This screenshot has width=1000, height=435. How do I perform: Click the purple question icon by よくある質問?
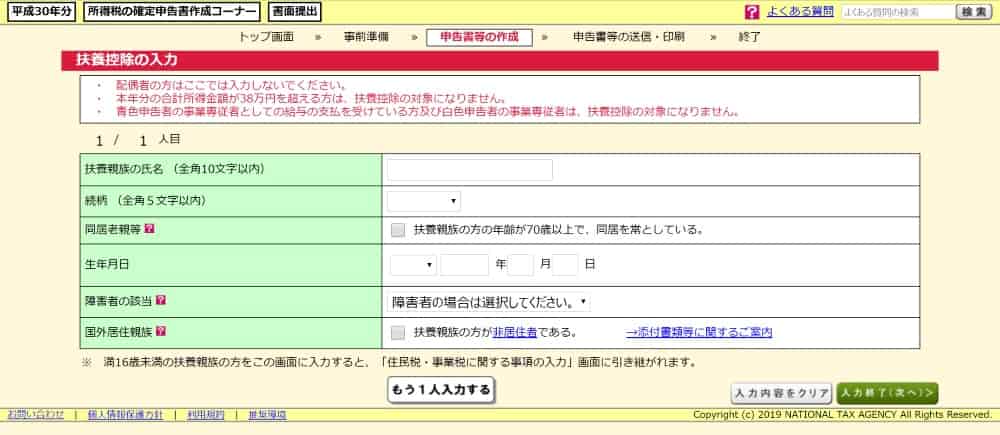752,13
